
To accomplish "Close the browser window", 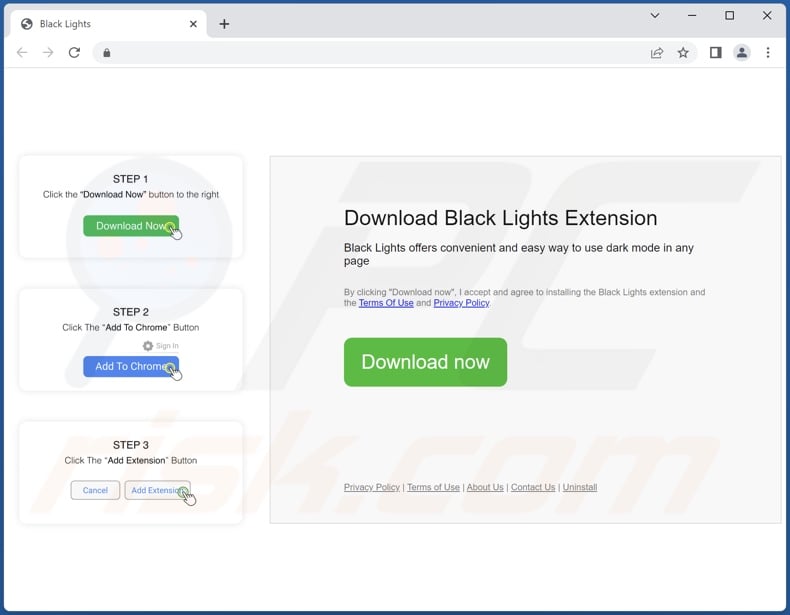I will (x=767, y=16).
